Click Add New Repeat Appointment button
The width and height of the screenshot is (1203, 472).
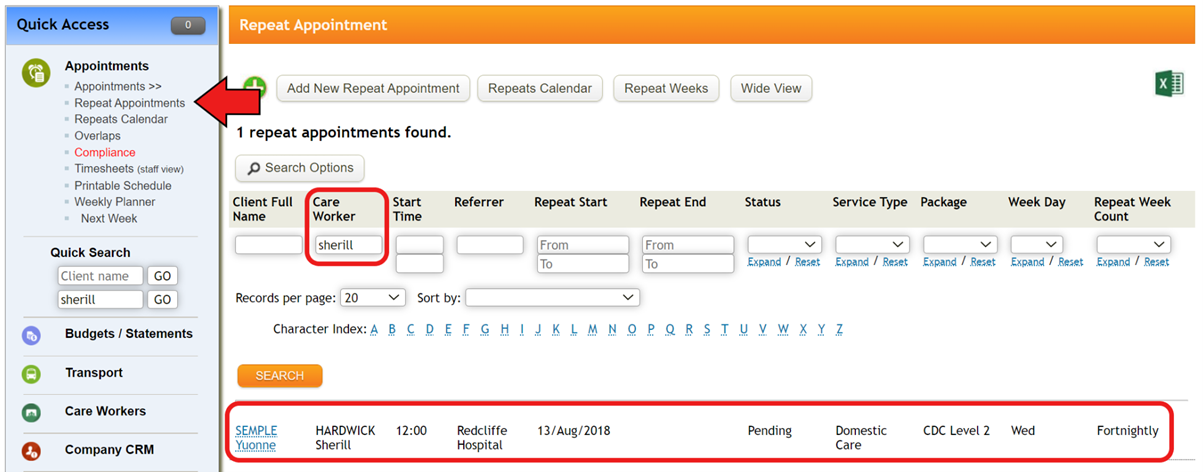click(373, 88)
